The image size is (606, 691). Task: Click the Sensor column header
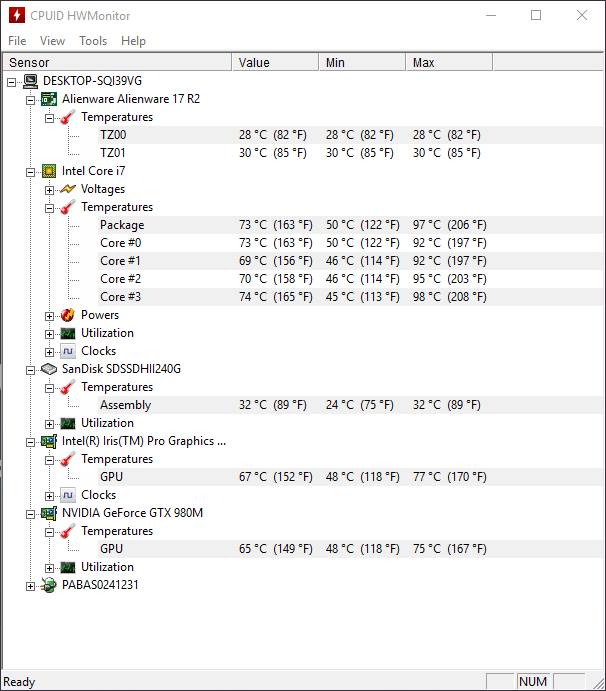click(x=117, y=62)
